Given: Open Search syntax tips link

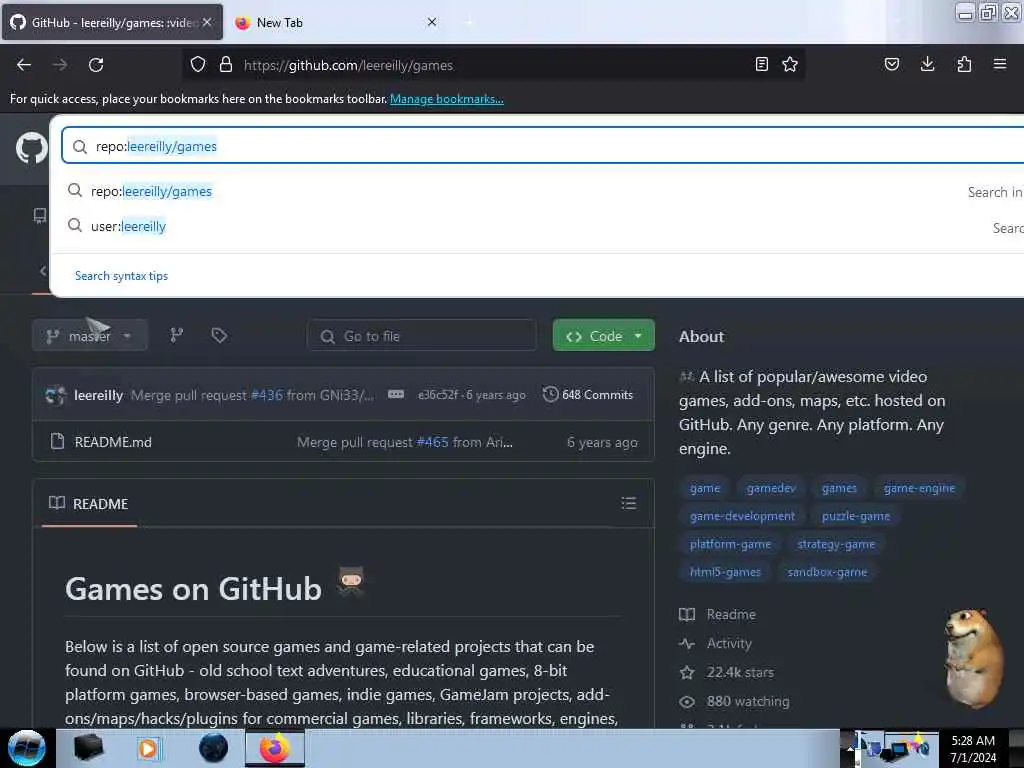Looking at the screenshot, I should (121, 276).
